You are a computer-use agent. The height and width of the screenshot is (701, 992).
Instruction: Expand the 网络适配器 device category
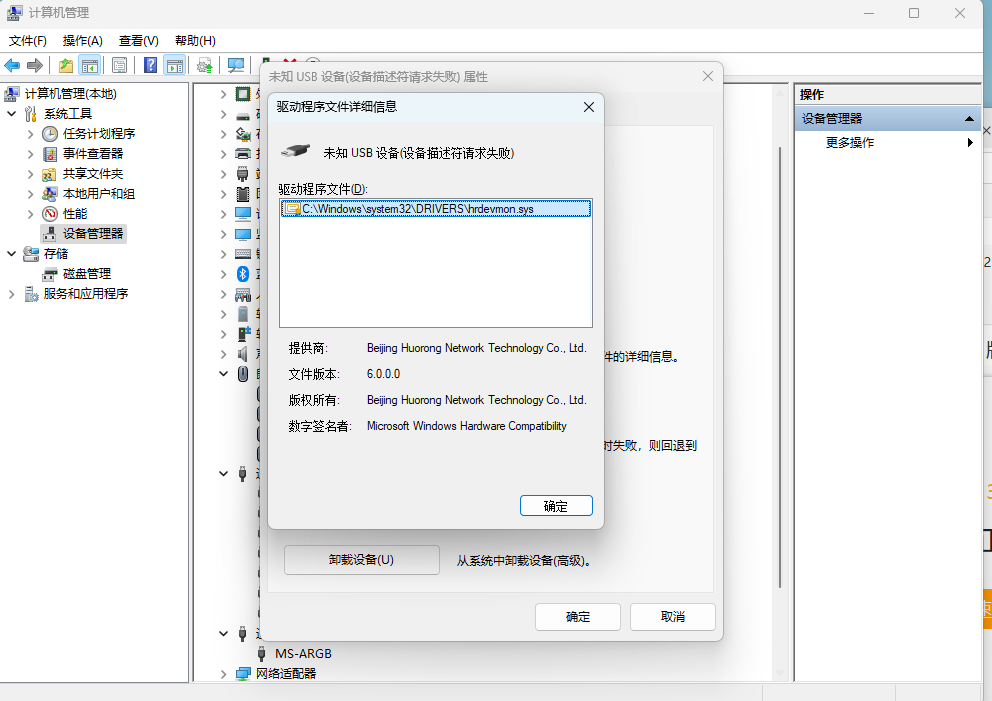pyautogui.click(x=224, y=674)
